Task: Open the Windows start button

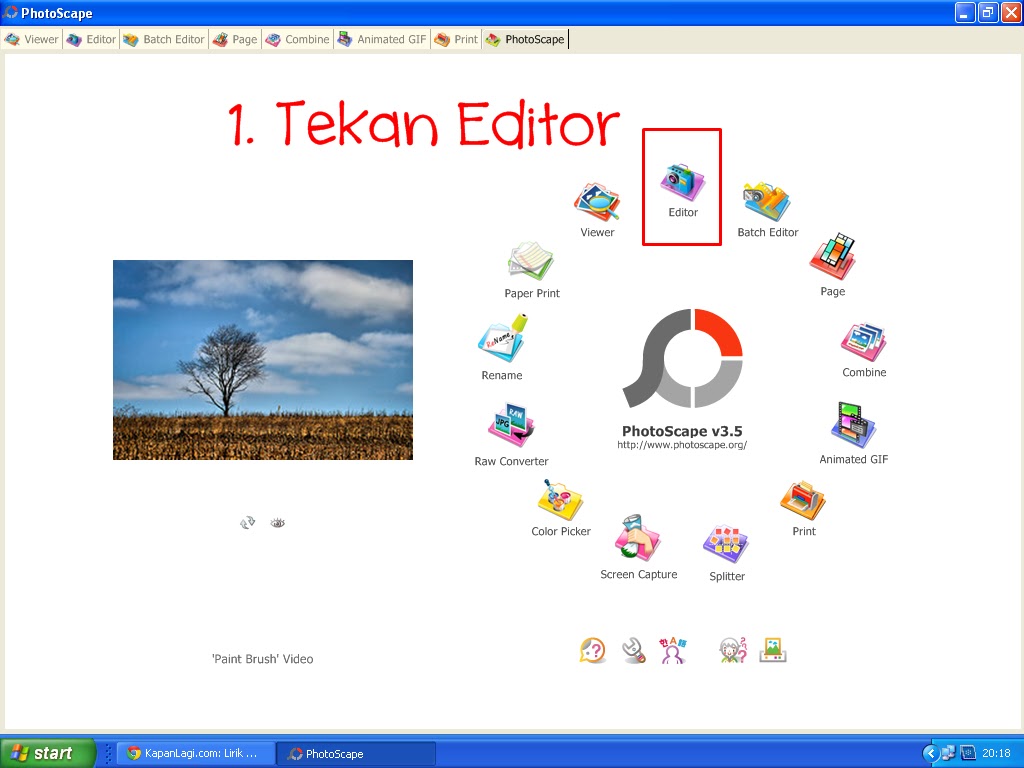Action: [48, 753]
